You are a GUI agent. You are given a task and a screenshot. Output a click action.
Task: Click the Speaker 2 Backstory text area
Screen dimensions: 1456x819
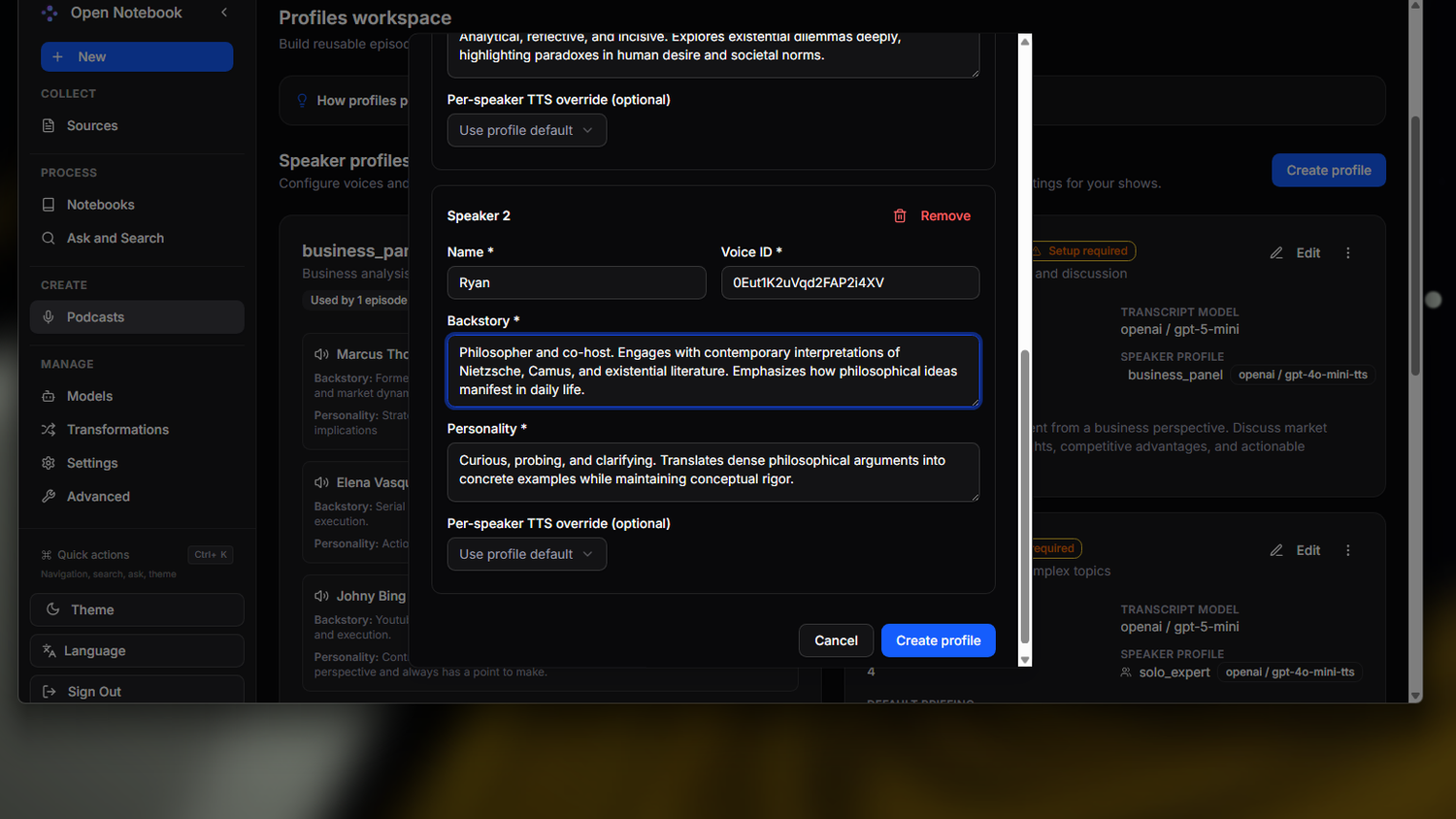[713, 371]
